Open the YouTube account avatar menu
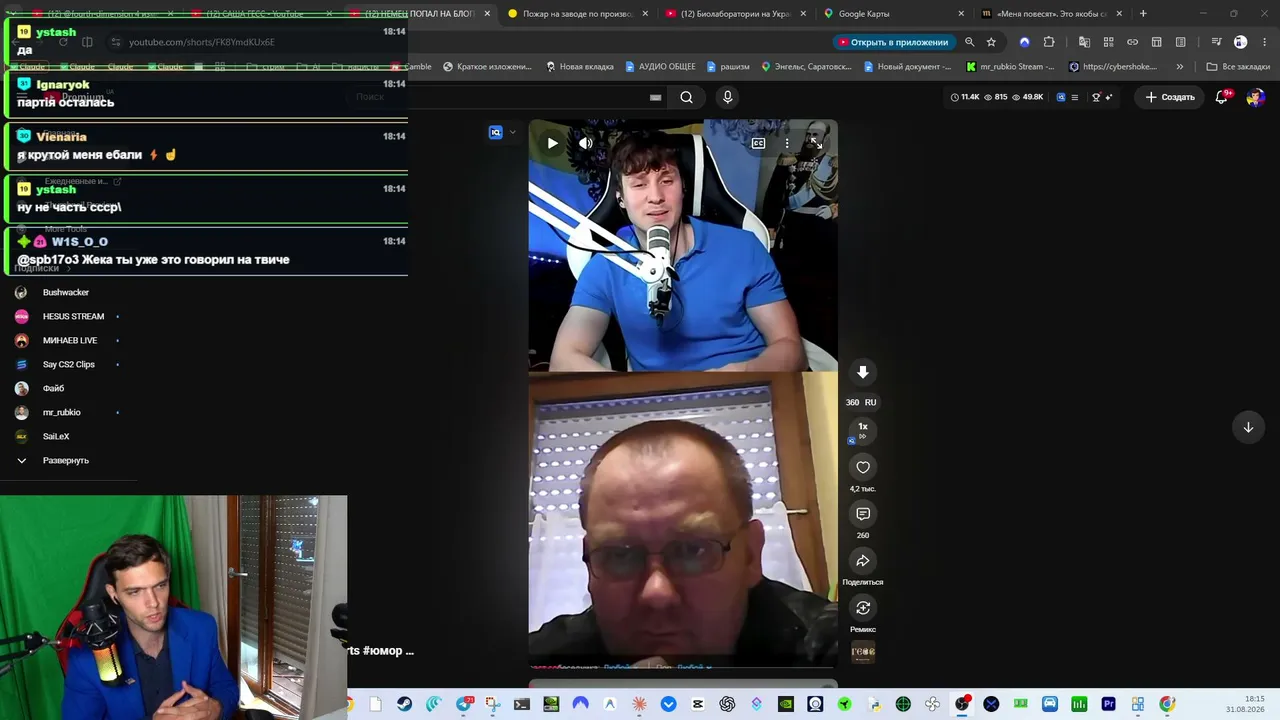Viewport: 1280px width, 720px height. click(1256, 97)
